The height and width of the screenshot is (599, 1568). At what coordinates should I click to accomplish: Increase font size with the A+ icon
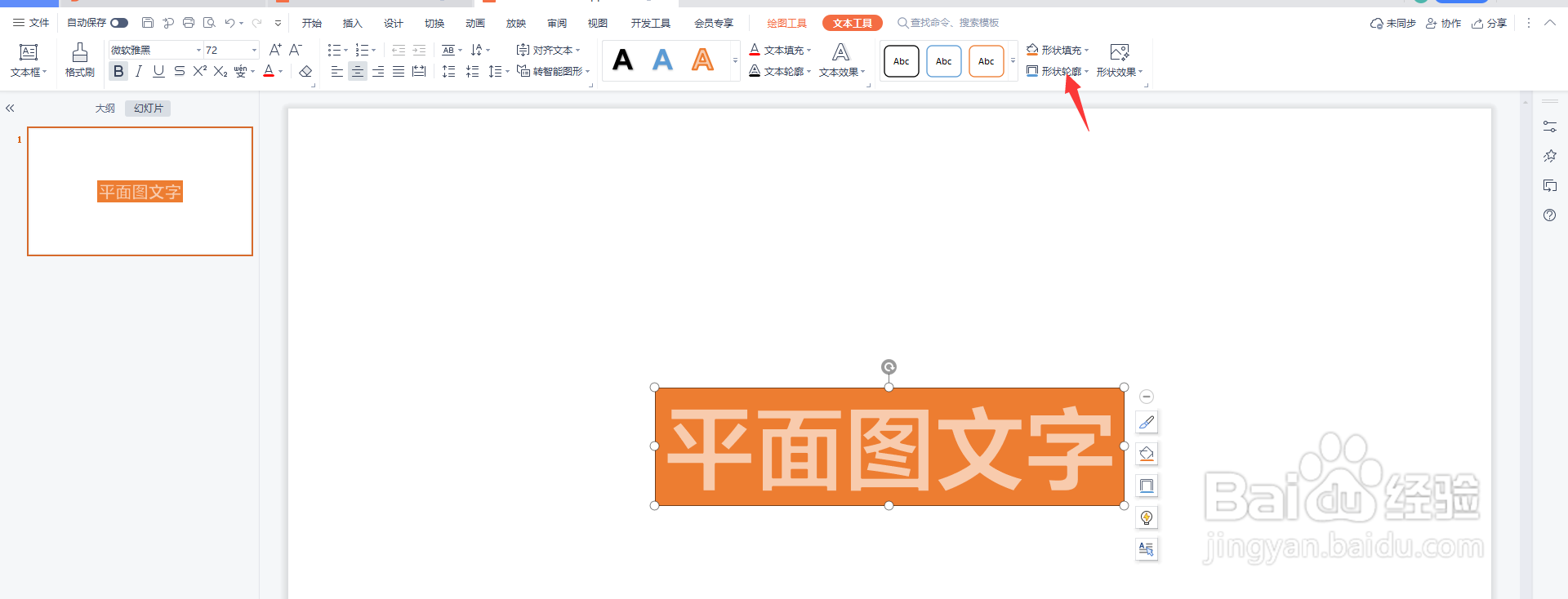point(275,50)
